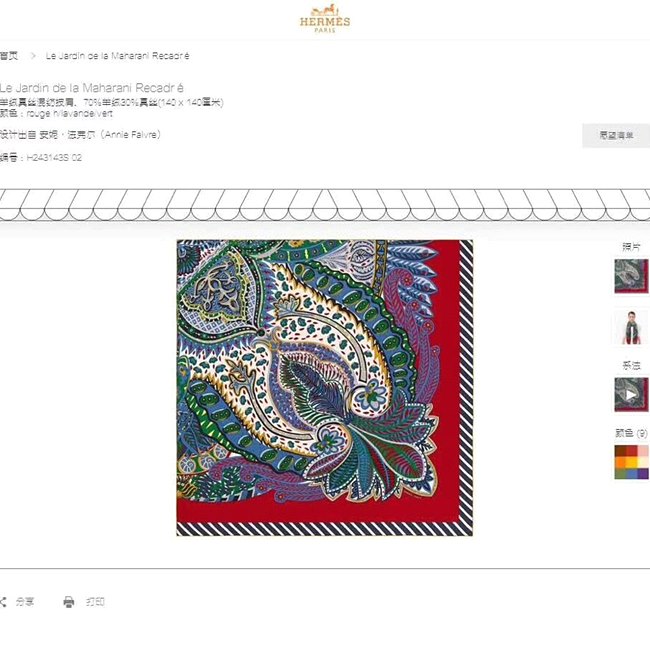This screenshot has height=650, width=650.
Task: Click the print text label
Action: pos(95,601)
